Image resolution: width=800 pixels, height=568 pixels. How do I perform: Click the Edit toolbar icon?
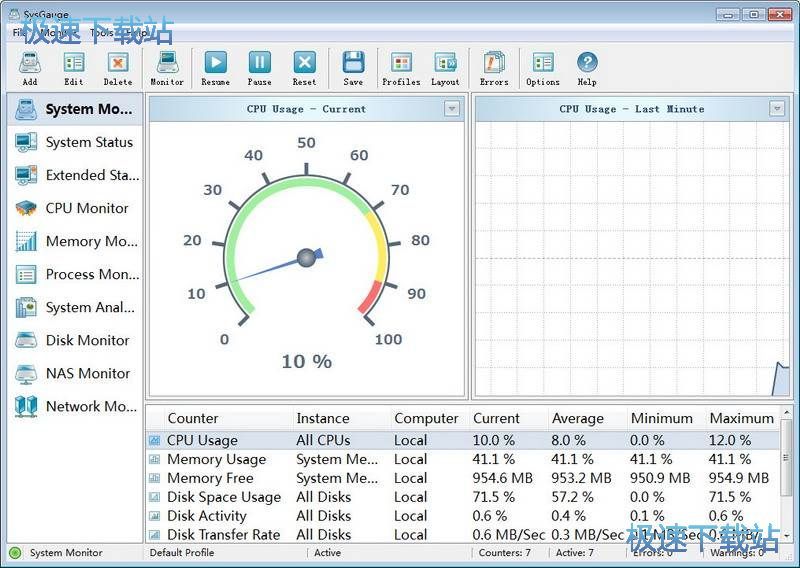[74, 64]
